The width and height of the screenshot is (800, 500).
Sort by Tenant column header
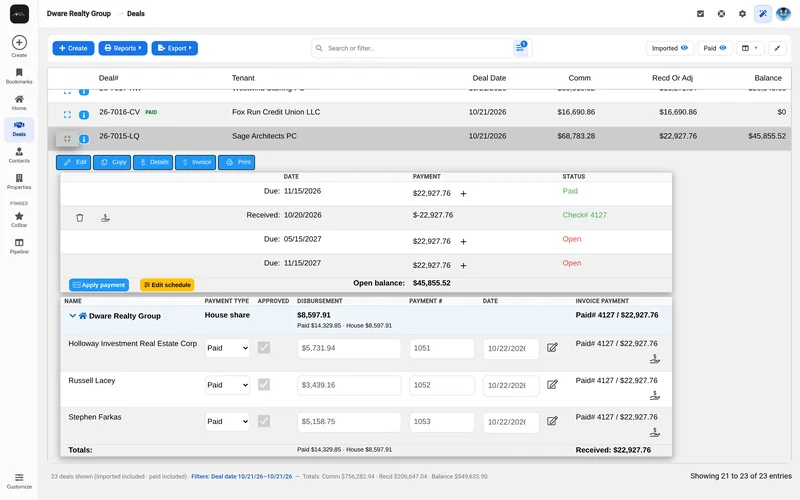[x=243, y=78]
